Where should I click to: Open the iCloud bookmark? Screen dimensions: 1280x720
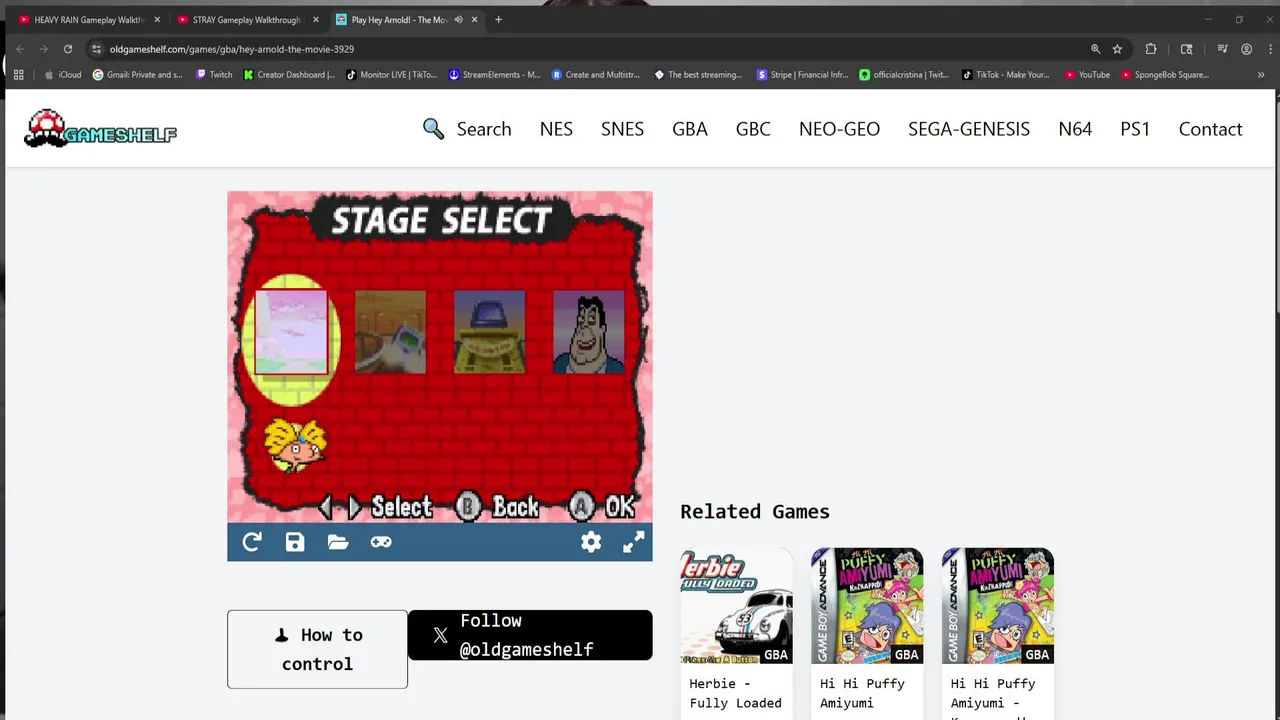[62, 75]
